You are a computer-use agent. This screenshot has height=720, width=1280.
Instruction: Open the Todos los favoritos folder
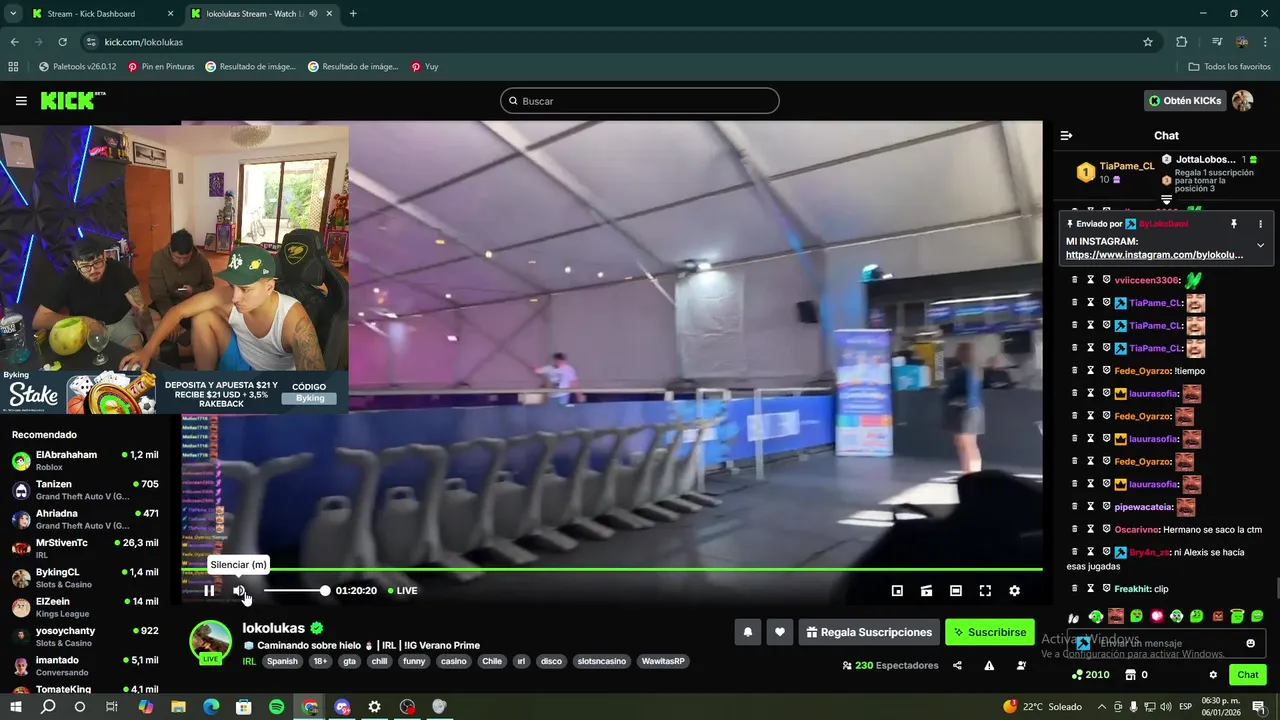1230,67
